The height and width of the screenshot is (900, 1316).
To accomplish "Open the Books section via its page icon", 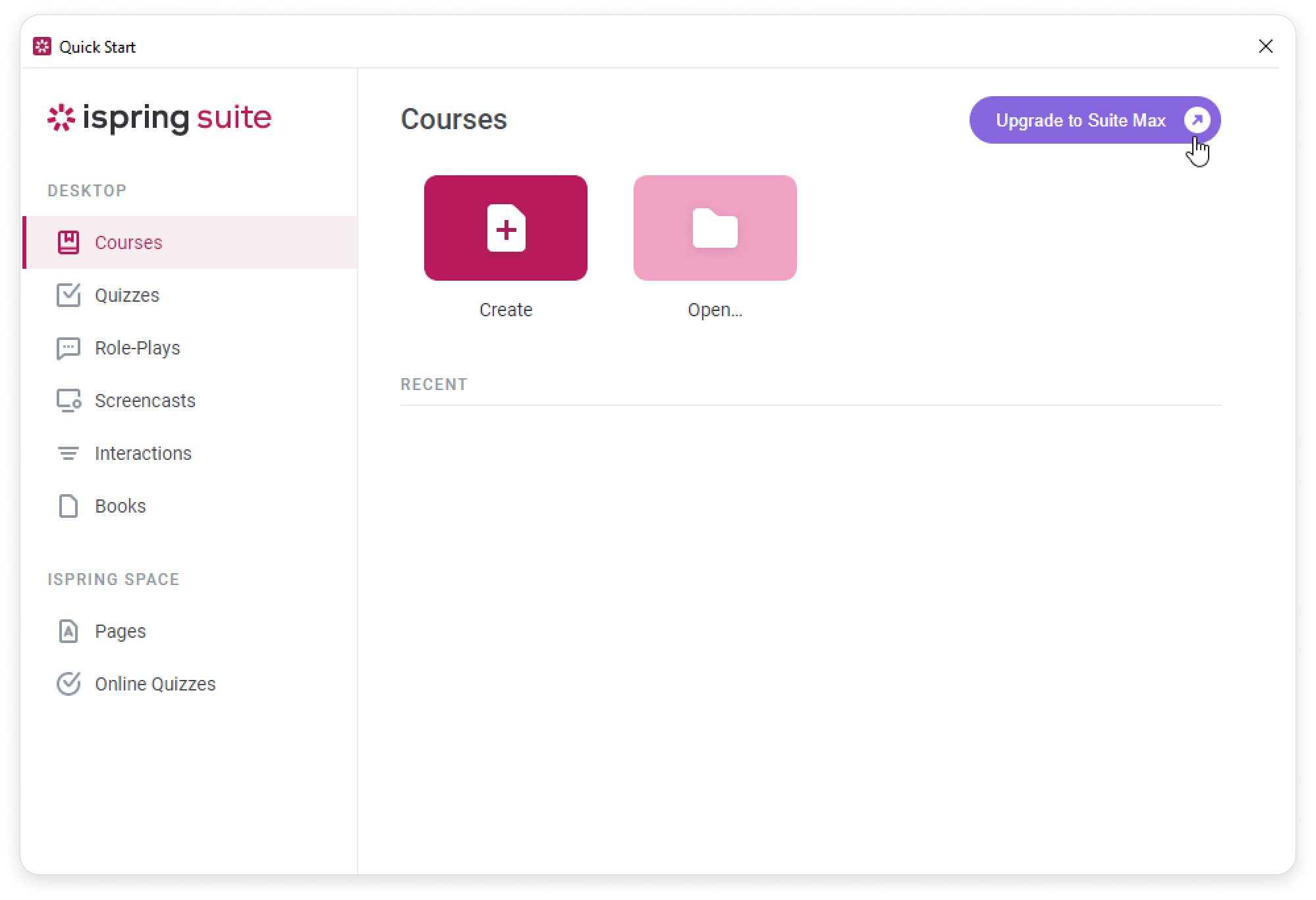I will coord(68,505).
